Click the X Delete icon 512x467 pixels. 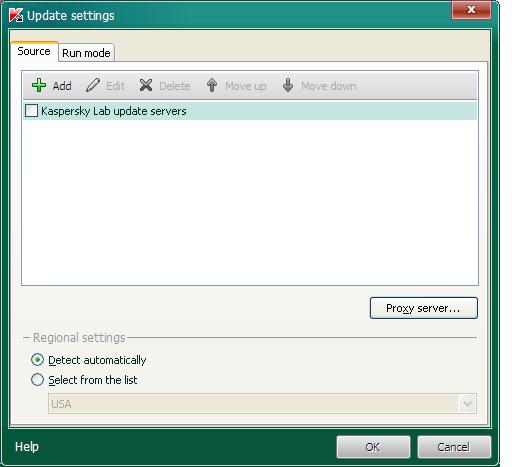pyautogui.click(x=146, y=85)
